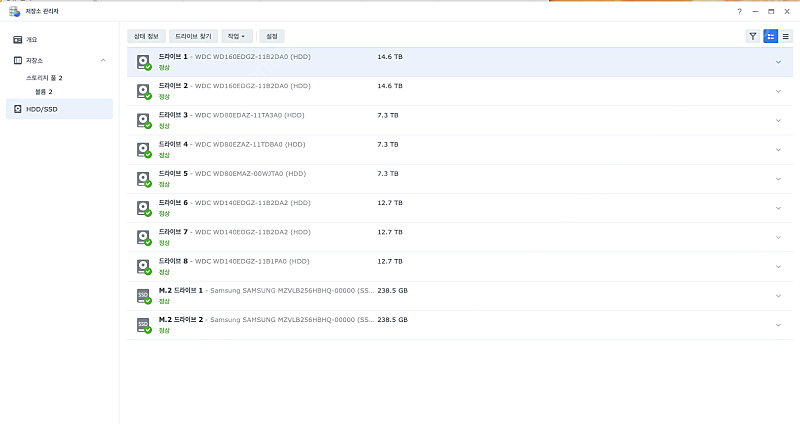The image size is (800, 424).
Task: Click the 저장소 storage icon in sidebar
Action: (x=18, y=61)
